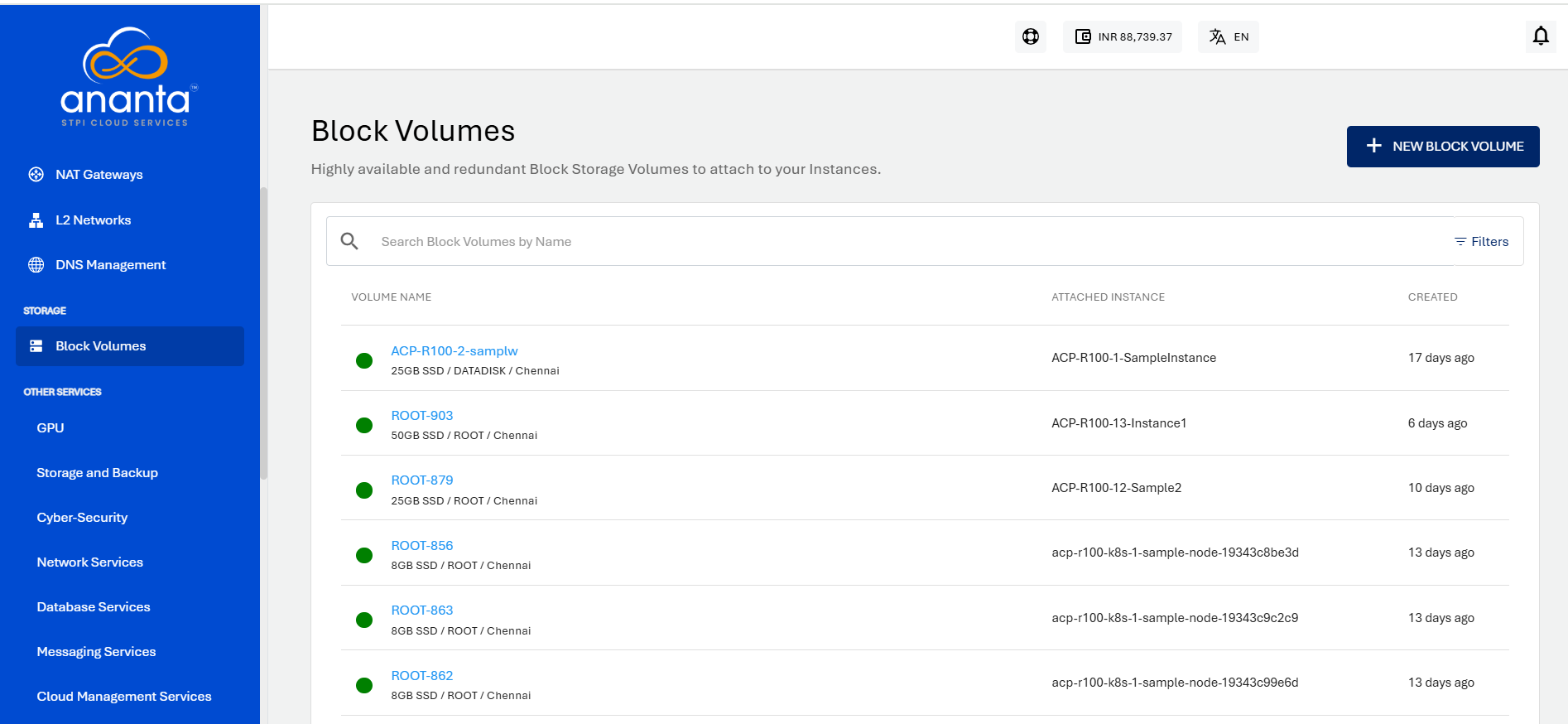Click attached instance ACP-R100-1-SampleInstance
The height and width of the screenshot is (724, 1568).
click(1133, 358)
